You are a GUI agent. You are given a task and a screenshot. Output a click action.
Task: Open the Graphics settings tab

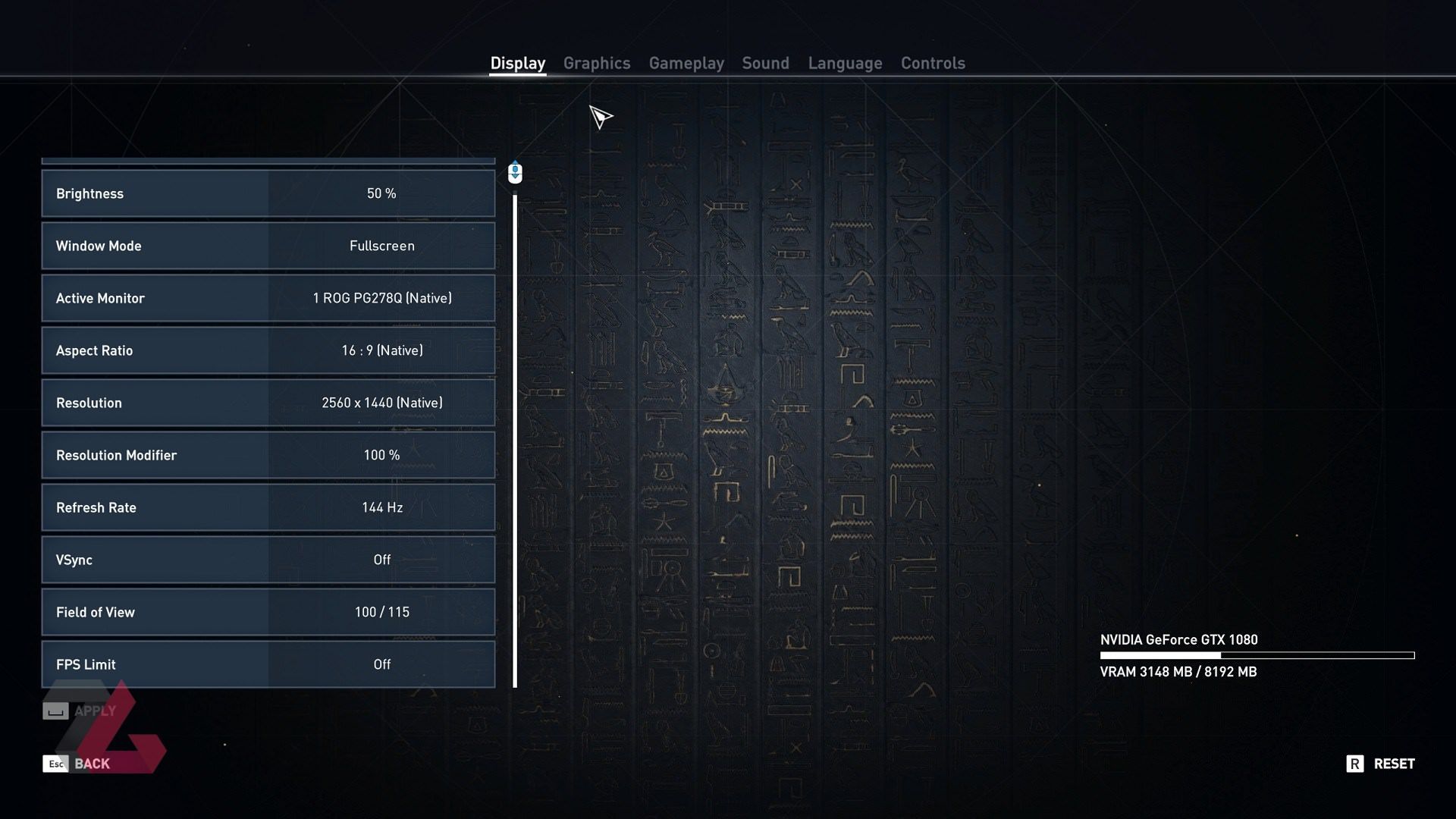[597, 62]
